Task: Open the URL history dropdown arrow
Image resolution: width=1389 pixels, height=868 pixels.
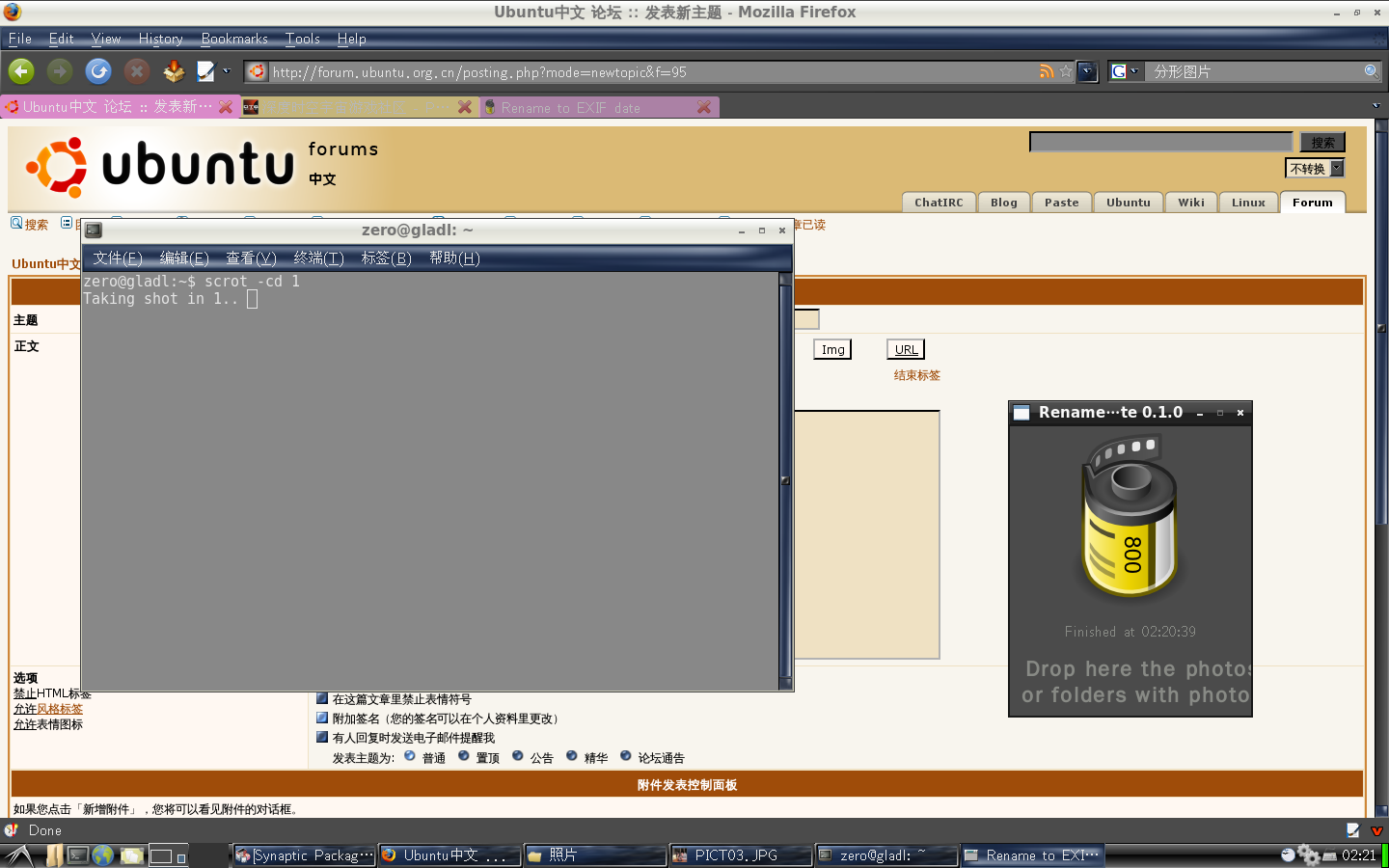Action: pyautogui.click(x=1088, y=71)
